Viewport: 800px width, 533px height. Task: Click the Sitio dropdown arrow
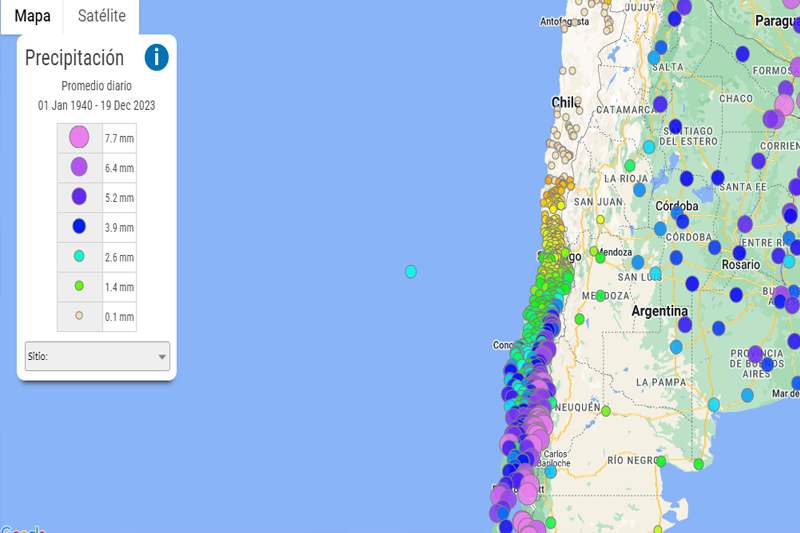(162, 356)
